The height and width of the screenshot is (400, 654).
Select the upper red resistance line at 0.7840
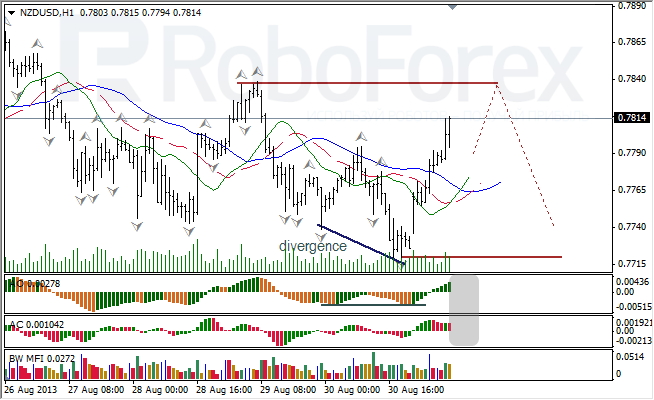367,83
